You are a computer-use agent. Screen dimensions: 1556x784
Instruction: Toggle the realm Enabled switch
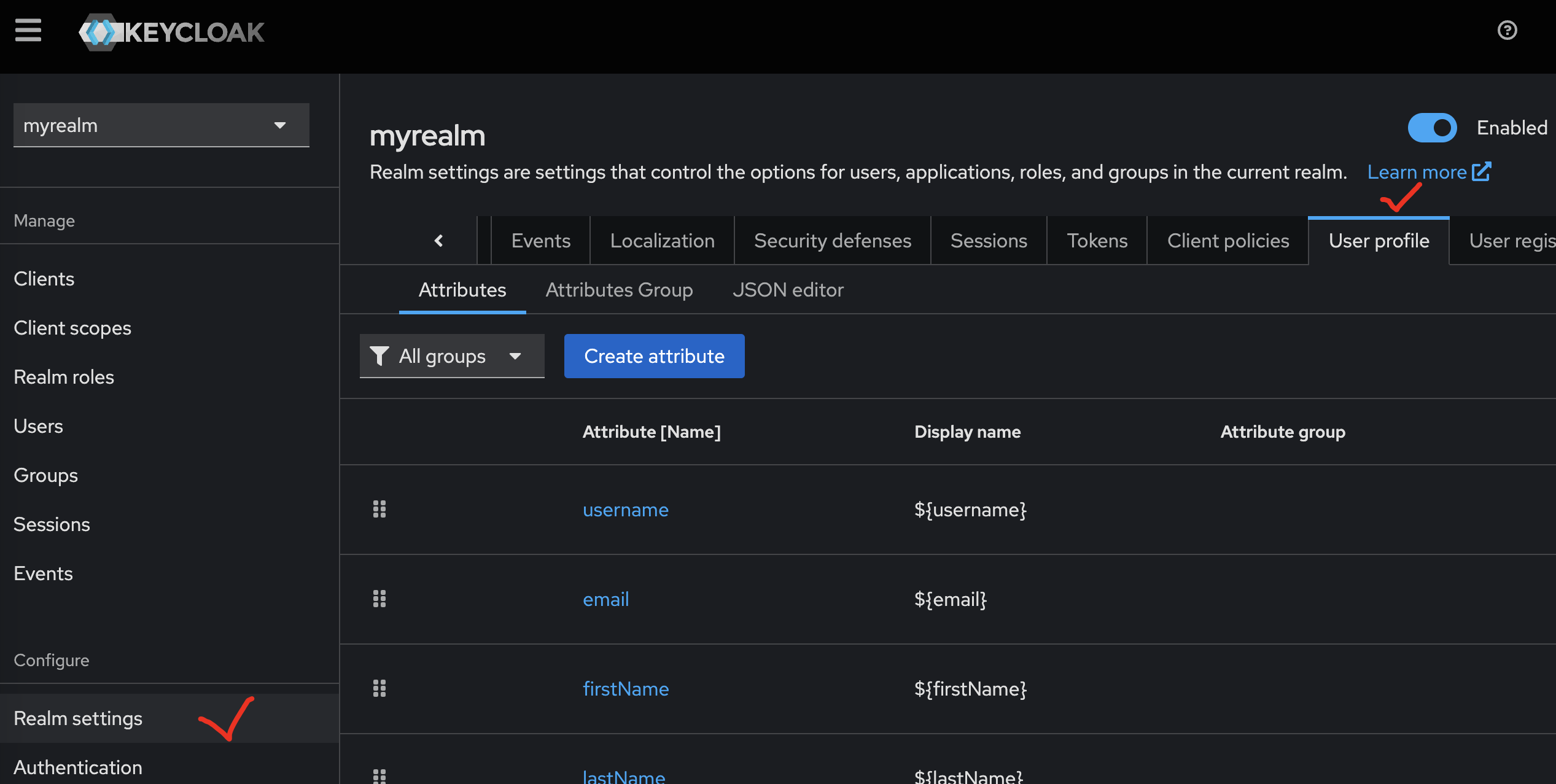(x=1432, y=128)
